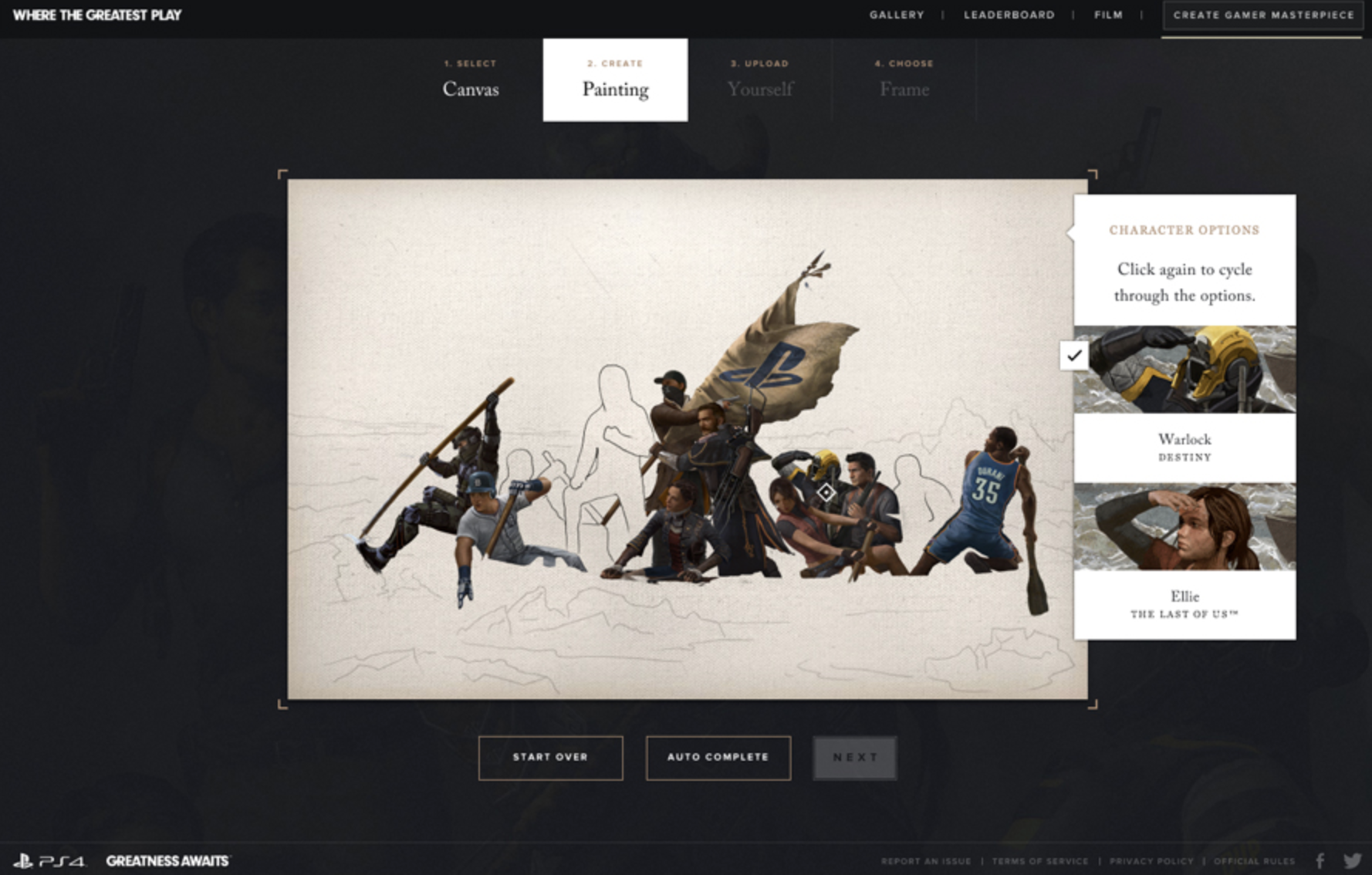Click Where The Greatest Play logo
This screenshot has width=1372, height=875.
coord(97,15)
